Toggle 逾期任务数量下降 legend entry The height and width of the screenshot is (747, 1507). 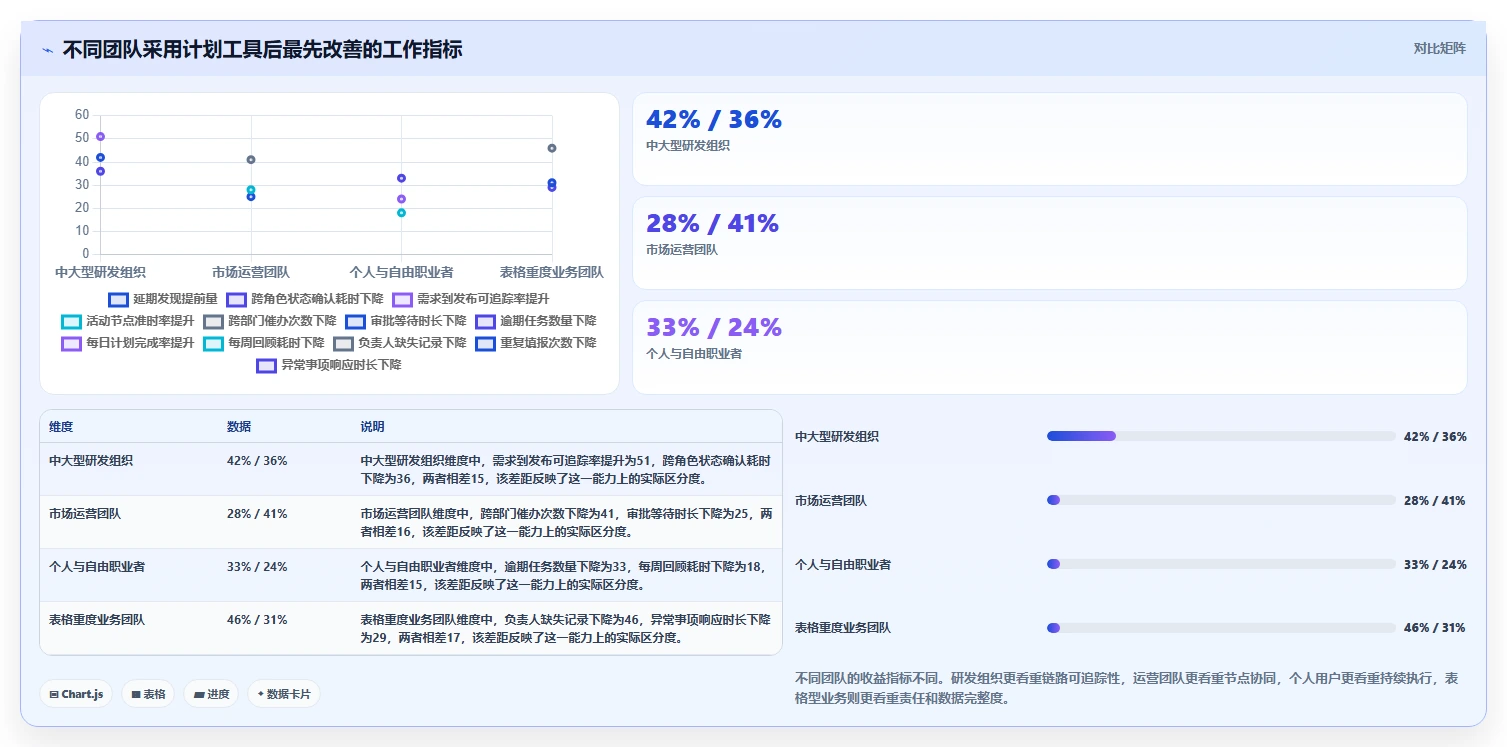click(x=536, y=321)
